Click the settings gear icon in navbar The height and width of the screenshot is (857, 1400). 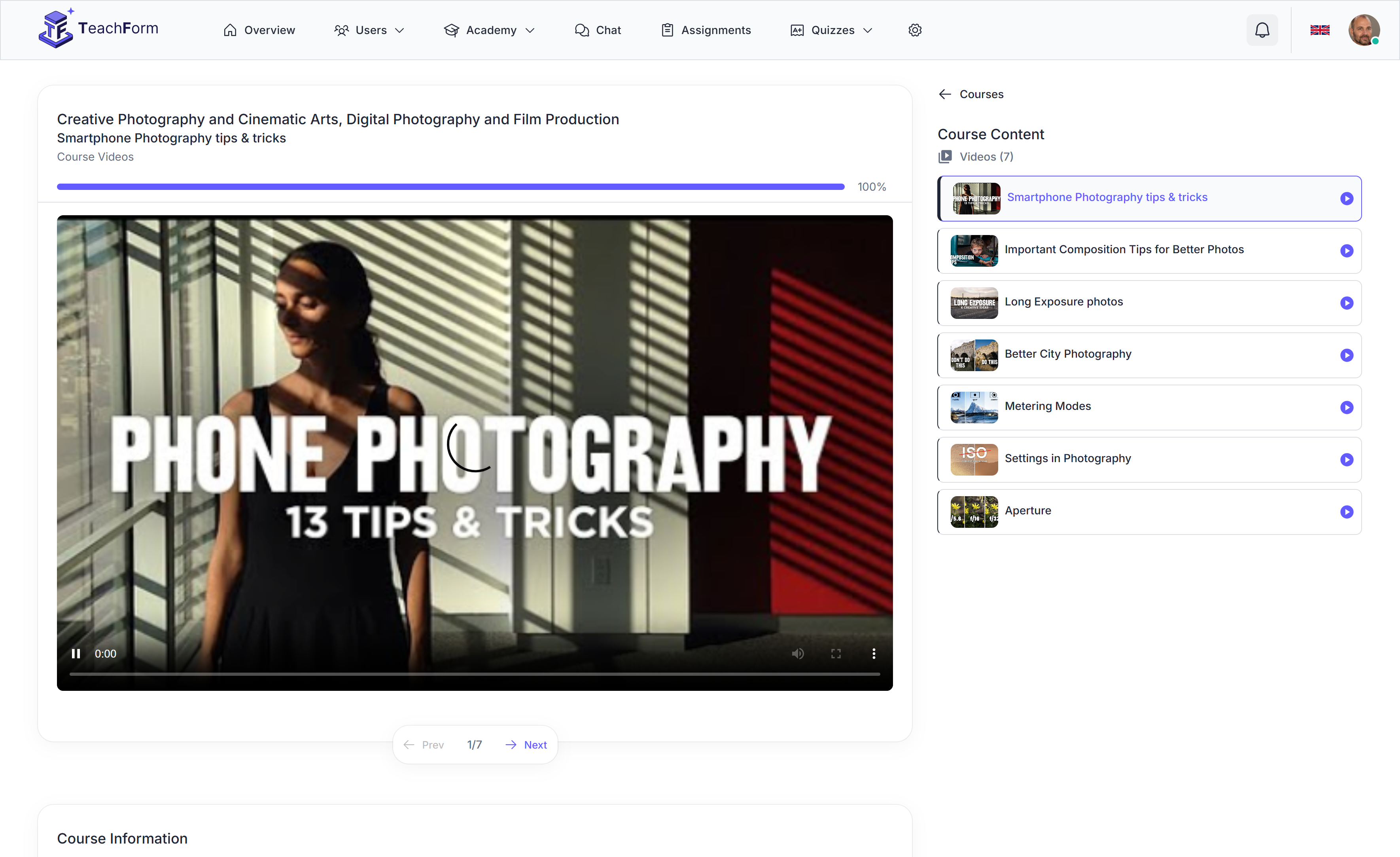[914, 30]
